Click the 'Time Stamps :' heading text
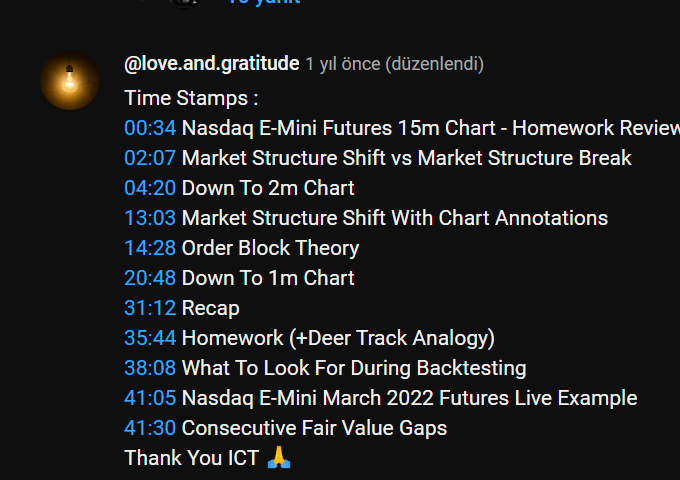The image size is (680, 480). click(191, 98)
